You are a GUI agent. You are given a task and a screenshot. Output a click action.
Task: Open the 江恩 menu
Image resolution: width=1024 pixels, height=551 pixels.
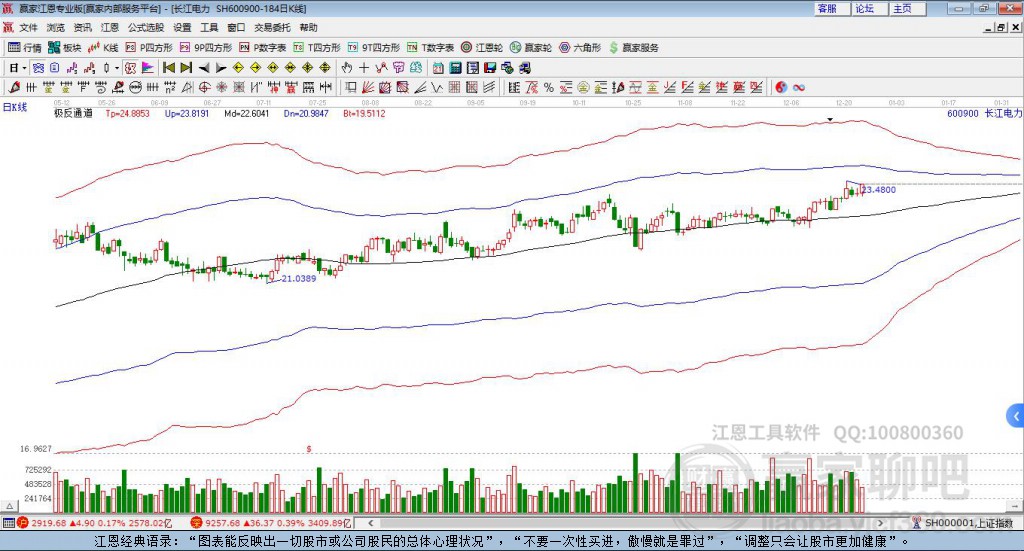[x=110, y=27]
